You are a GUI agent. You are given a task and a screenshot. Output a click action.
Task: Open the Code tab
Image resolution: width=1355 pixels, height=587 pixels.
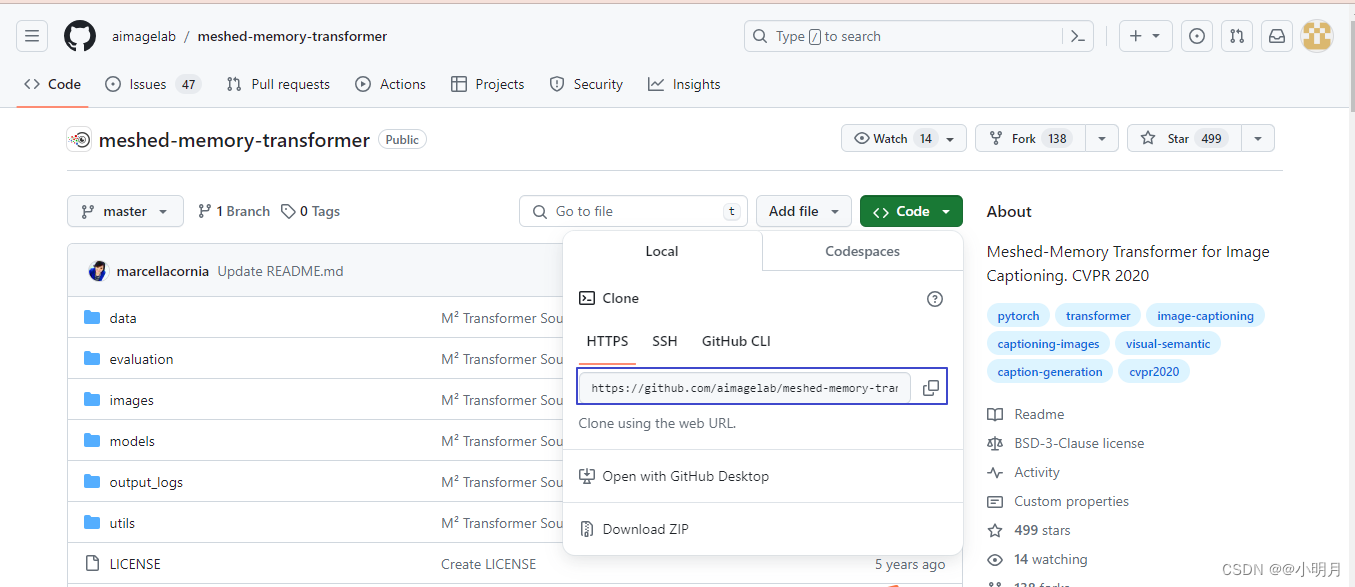[52, 84]
